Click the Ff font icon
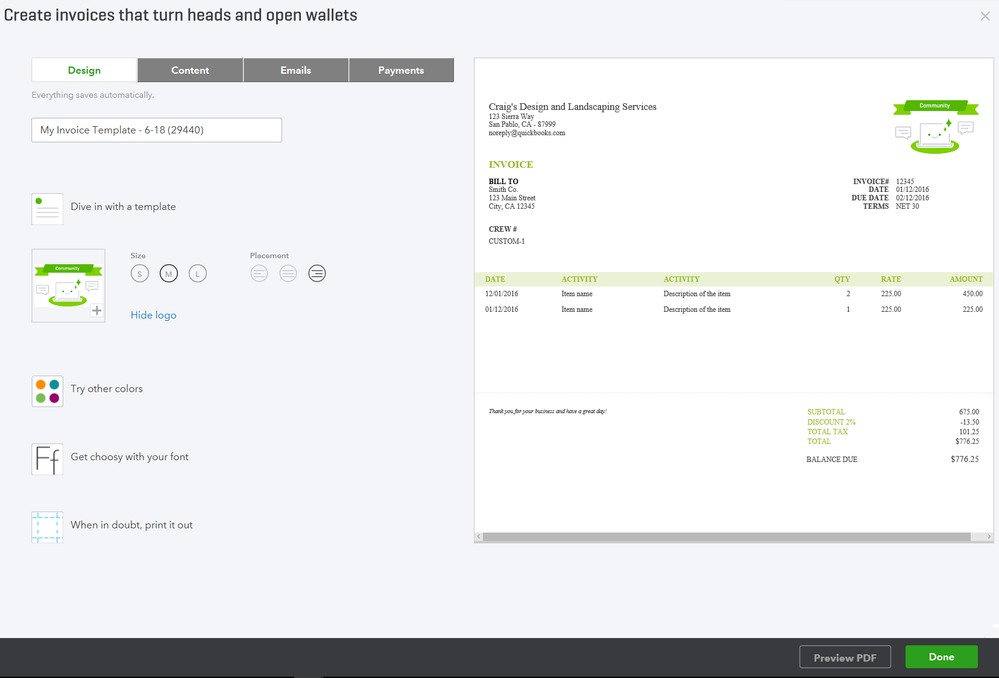 click(47, 458)
